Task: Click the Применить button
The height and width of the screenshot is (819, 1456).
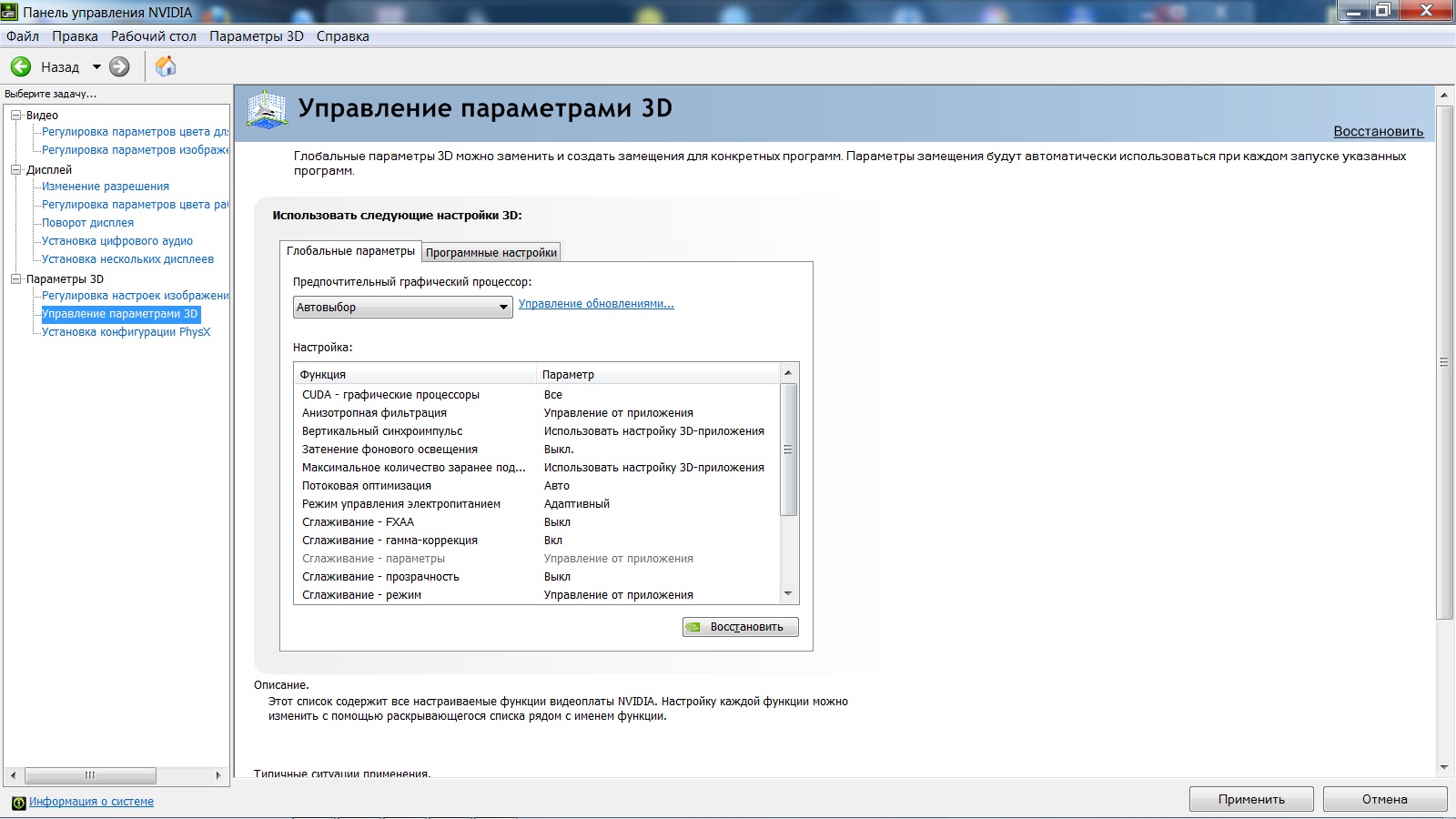Action: click(x=1251, y=799)
